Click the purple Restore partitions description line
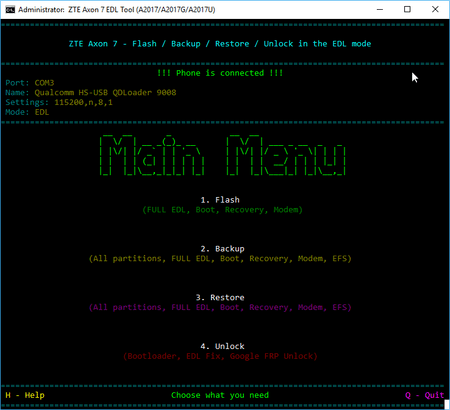450x410 pixels. point(220,307)
